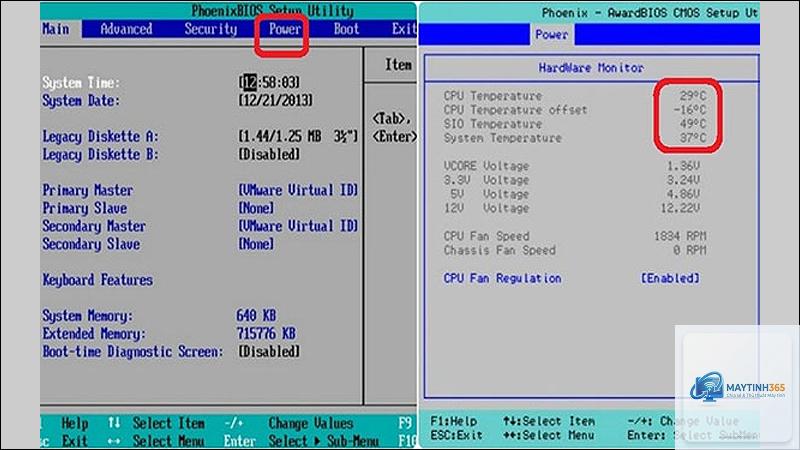Click the 3.24V voltage value
The width and height of the screenshot is (800, 450).
[x=683, y=180]
